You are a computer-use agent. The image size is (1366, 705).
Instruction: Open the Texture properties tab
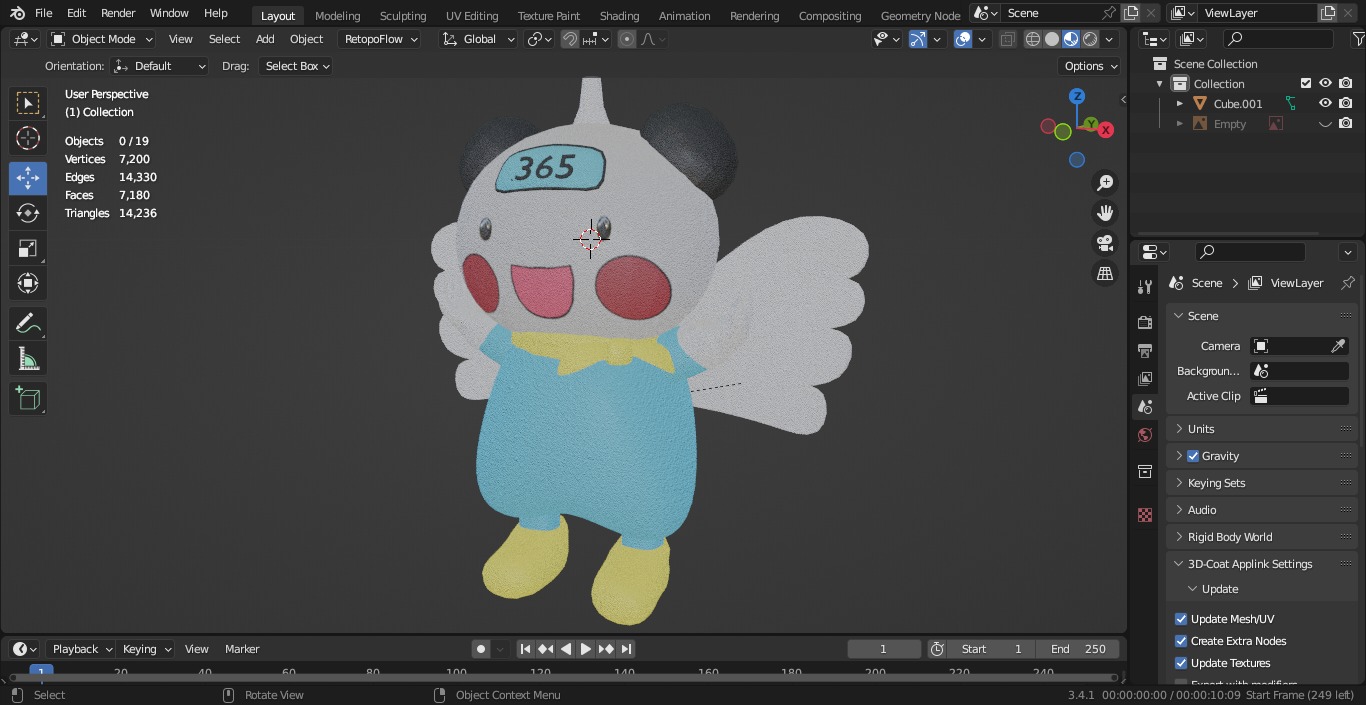[x=1145, y=515]
